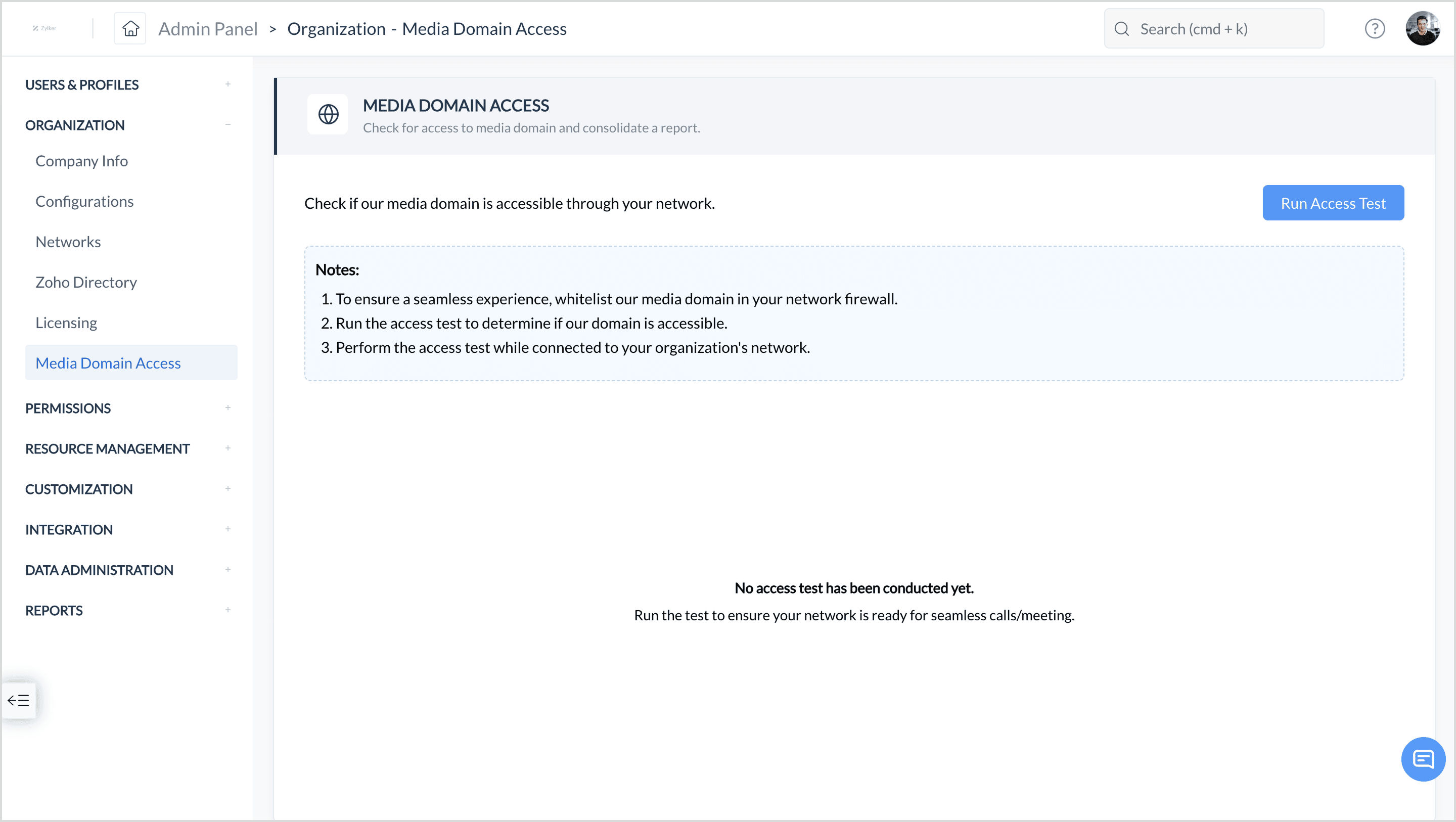Click the Zylker logo

44,28
